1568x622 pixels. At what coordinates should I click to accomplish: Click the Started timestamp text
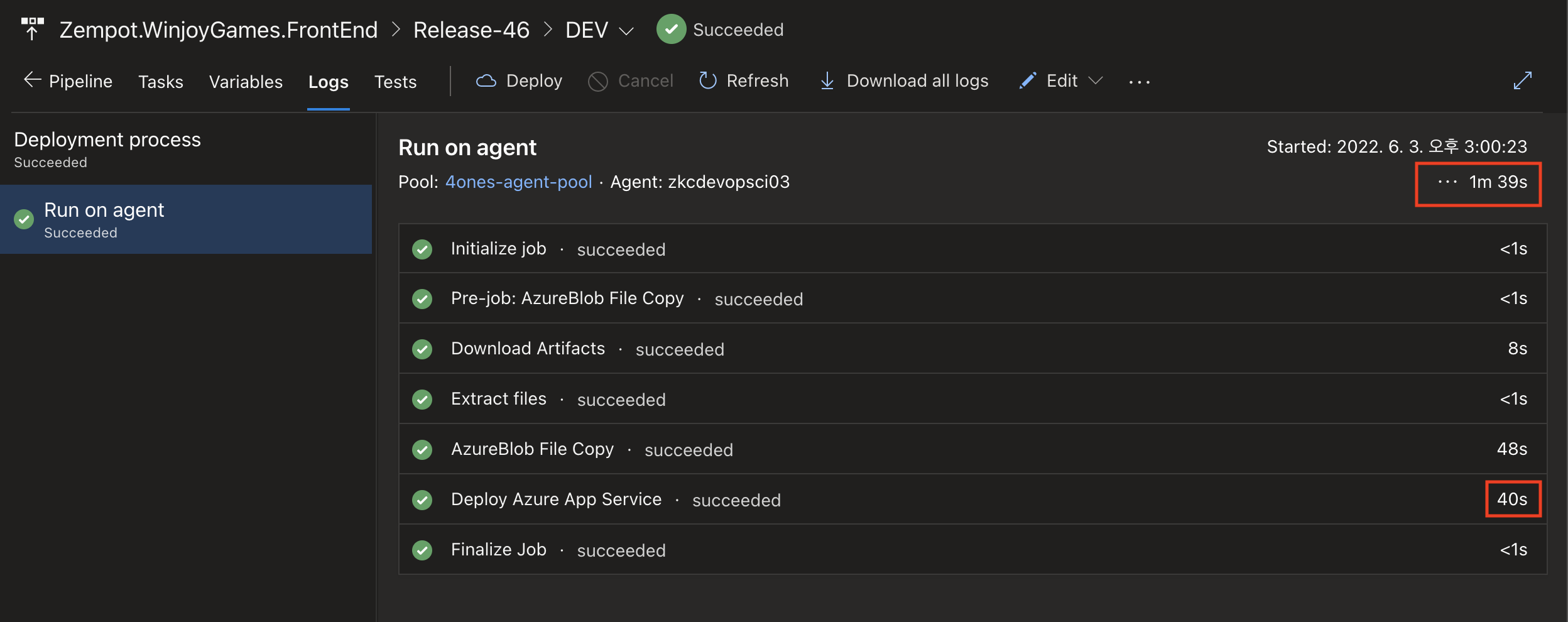pyautogui.click(x=1396, y=146)
